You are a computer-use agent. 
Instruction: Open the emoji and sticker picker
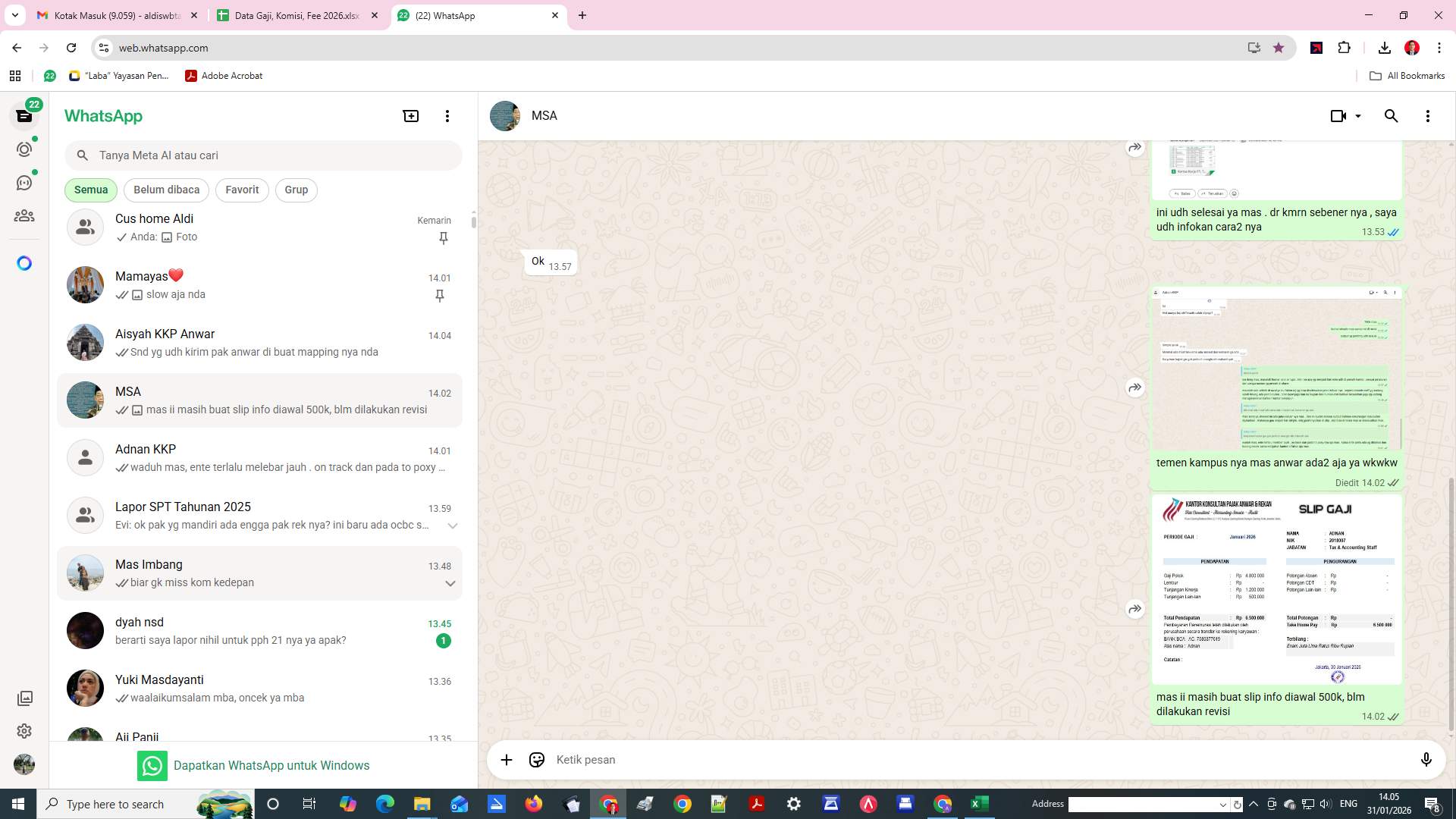pos(537,759)
